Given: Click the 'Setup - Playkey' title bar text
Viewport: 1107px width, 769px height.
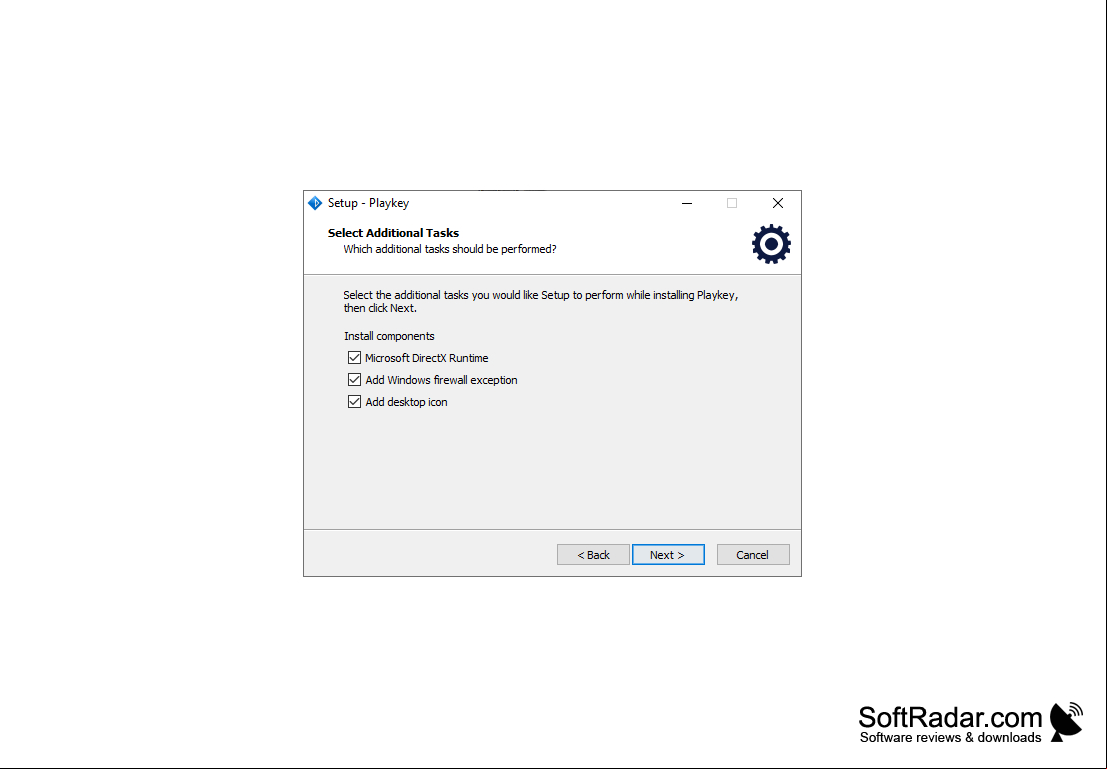Looking at the screenshot, I should [x=369, y=203].
